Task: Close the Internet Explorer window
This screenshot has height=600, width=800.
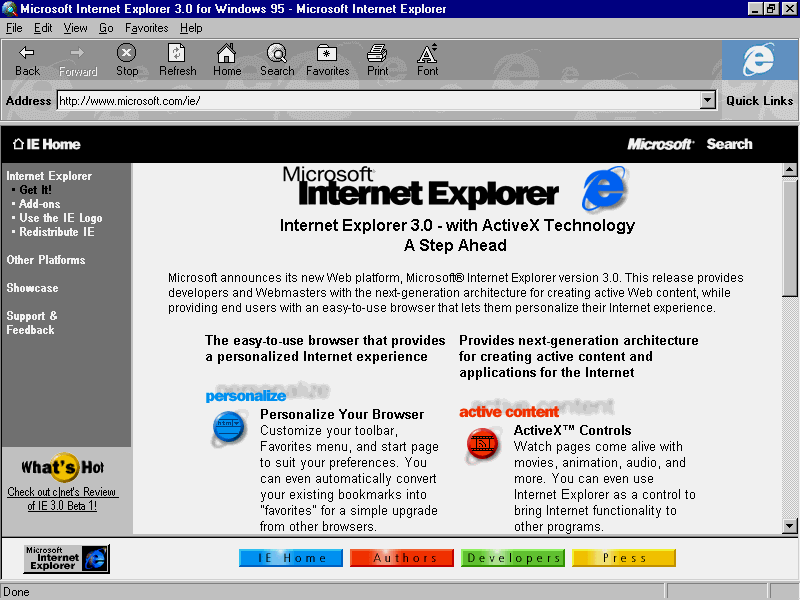Action: [x=789, y=9]
